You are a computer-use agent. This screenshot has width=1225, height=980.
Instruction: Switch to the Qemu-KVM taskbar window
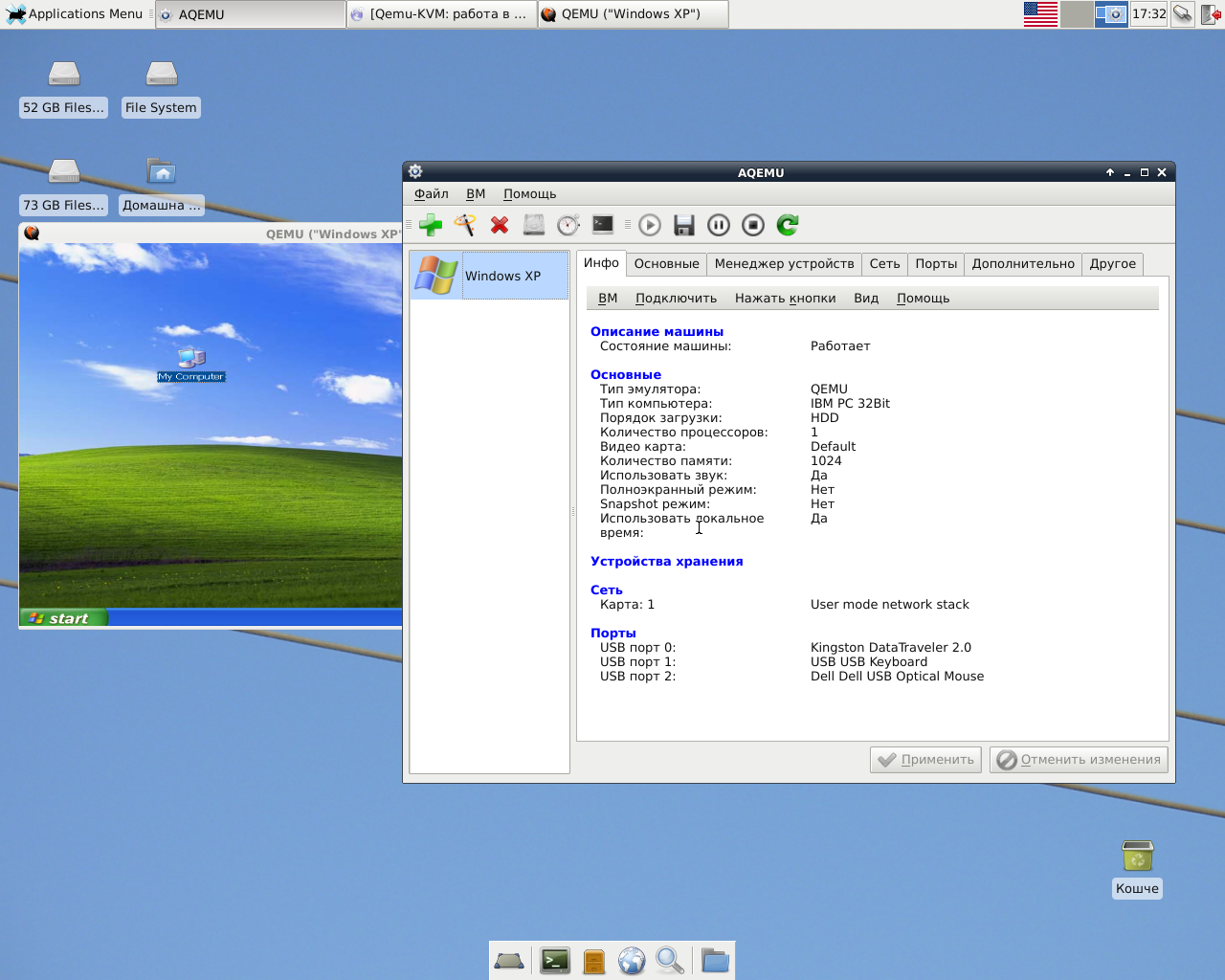click(441, 14)
